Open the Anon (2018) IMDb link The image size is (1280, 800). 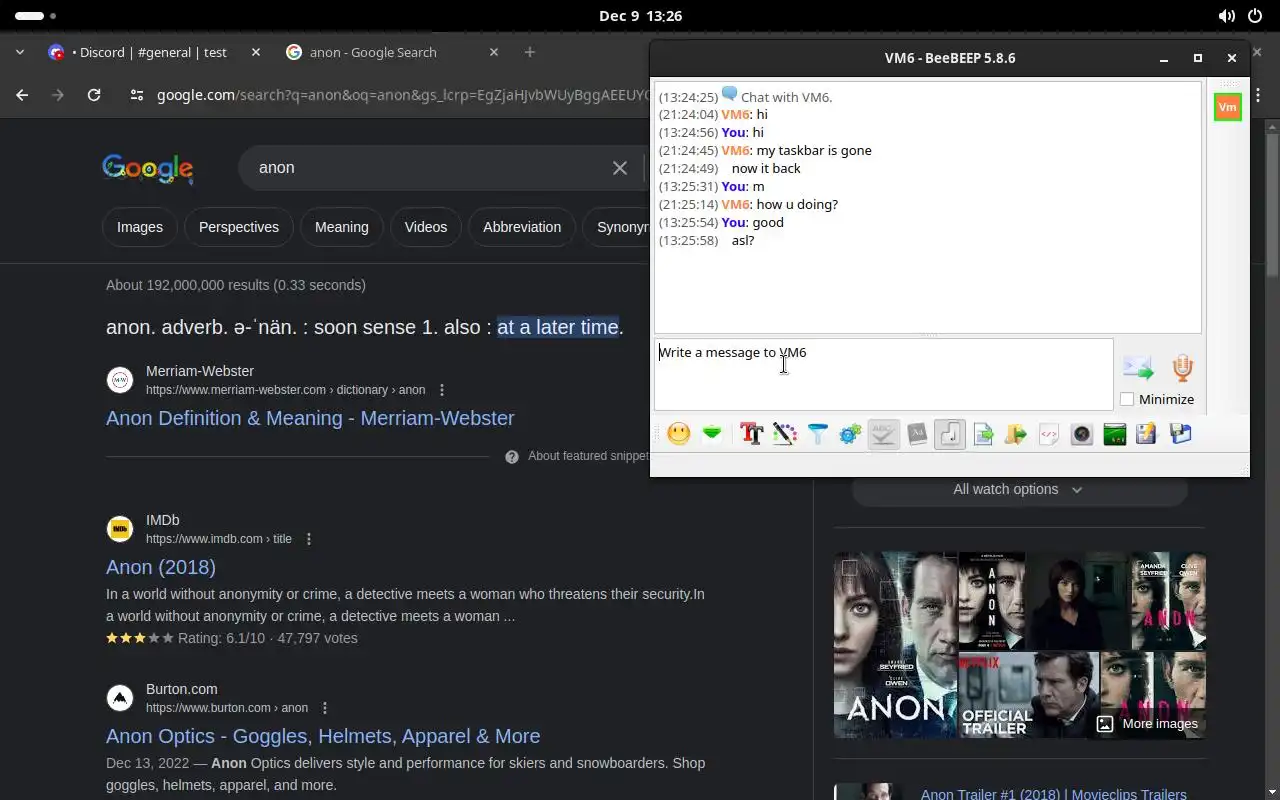pyautogui.click(x=161, y=567)
